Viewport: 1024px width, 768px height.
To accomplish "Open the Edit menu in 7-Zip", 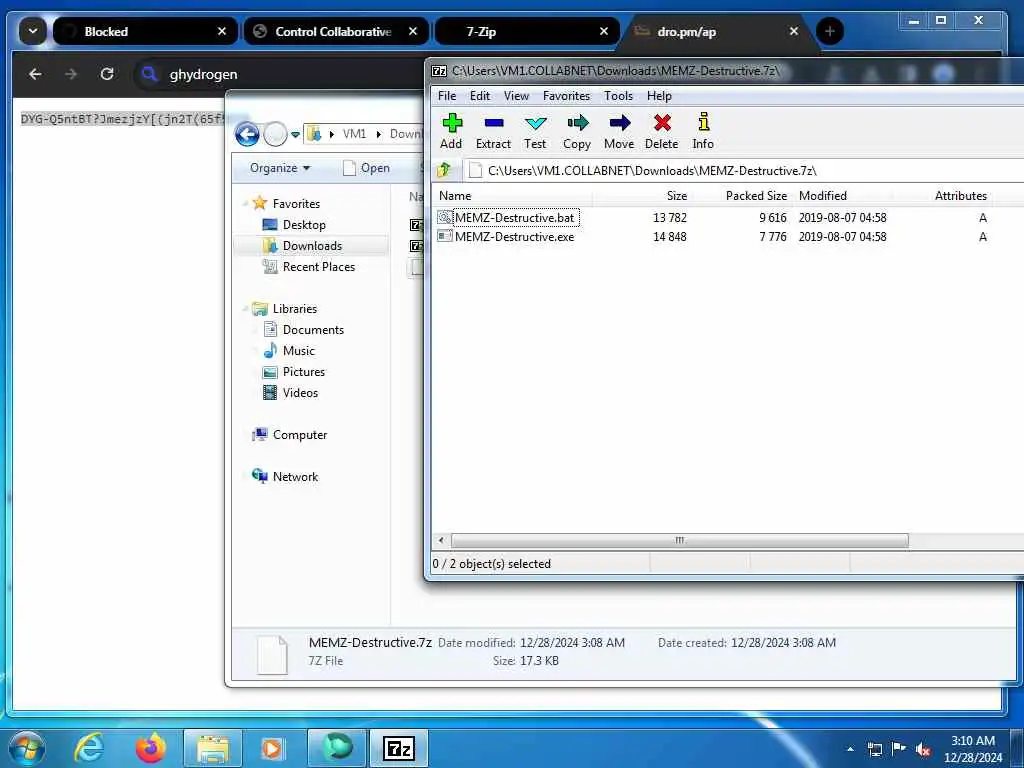I will tap(479, 96).
